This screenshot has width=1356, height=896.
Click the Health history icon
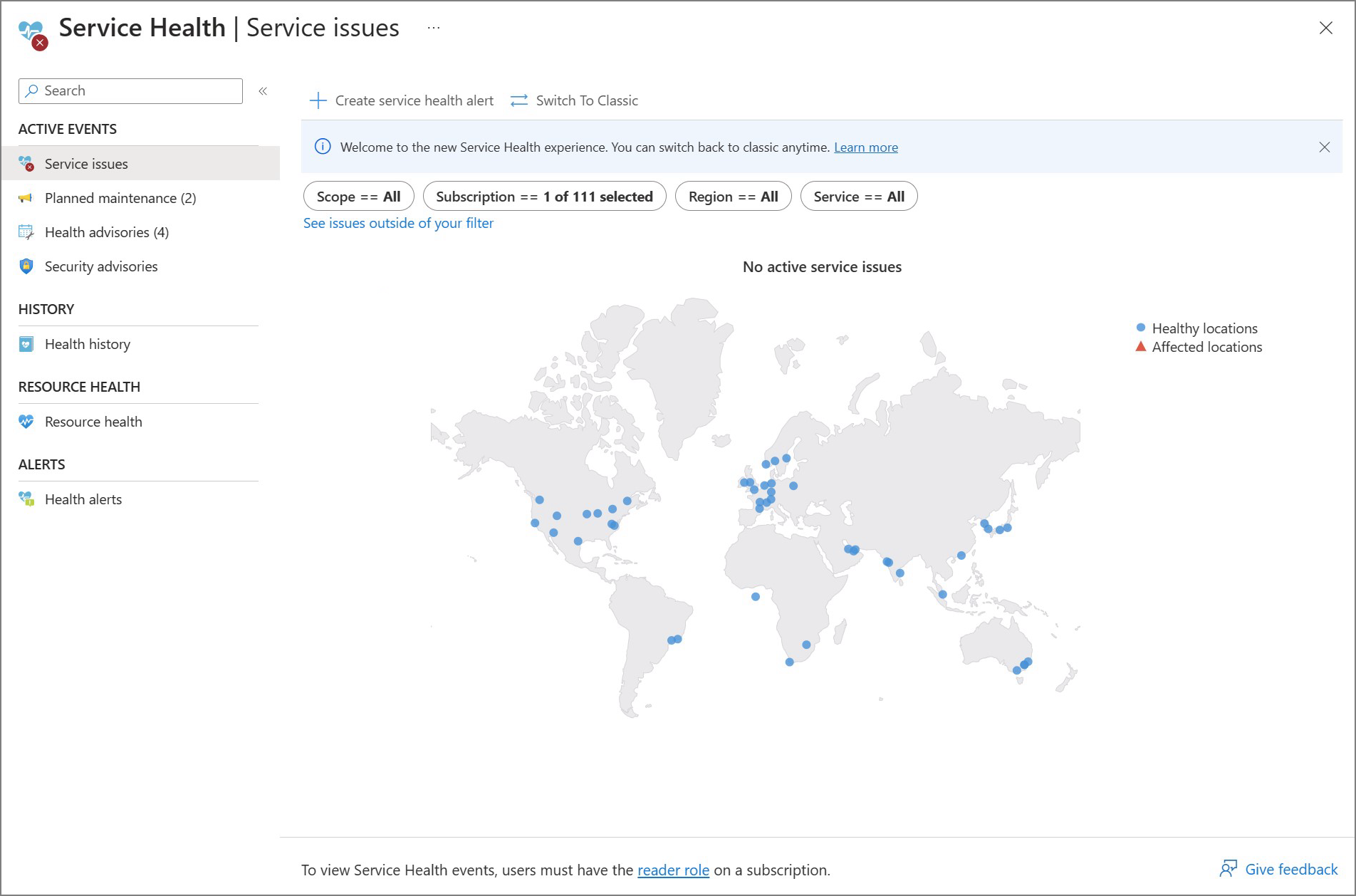pos(26,344)
